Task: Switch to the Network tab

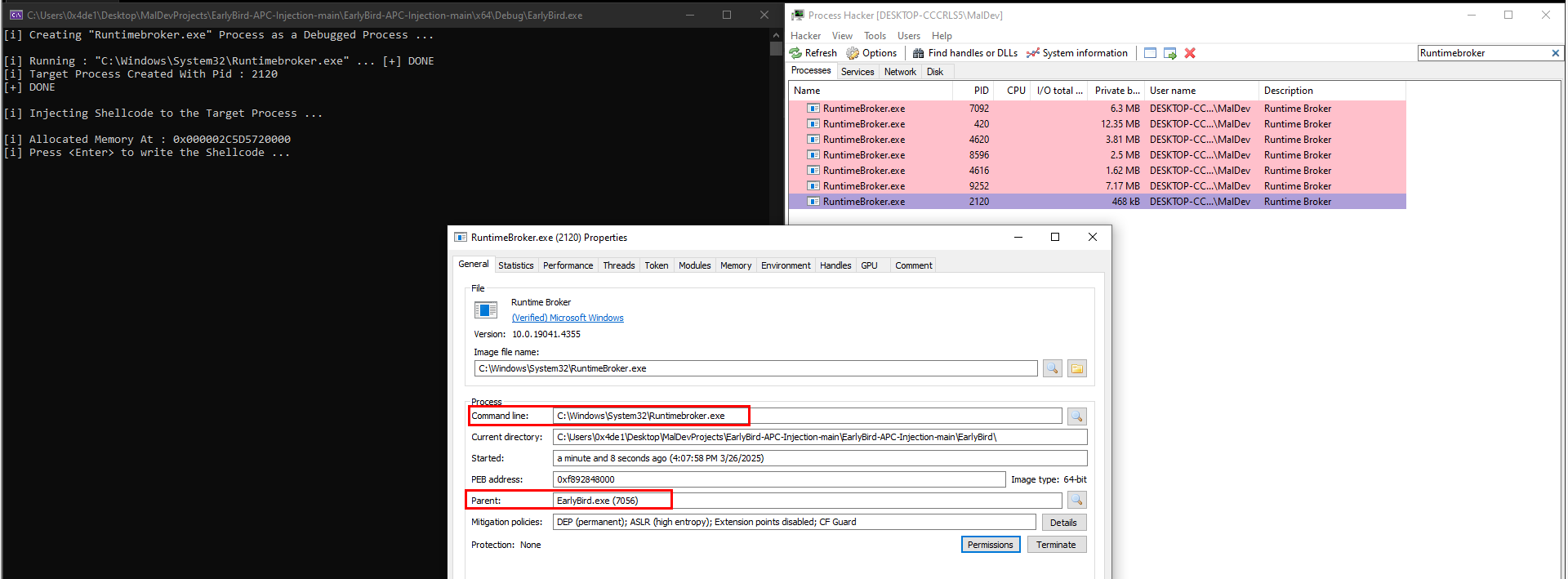Action: (x=900, y=72)
